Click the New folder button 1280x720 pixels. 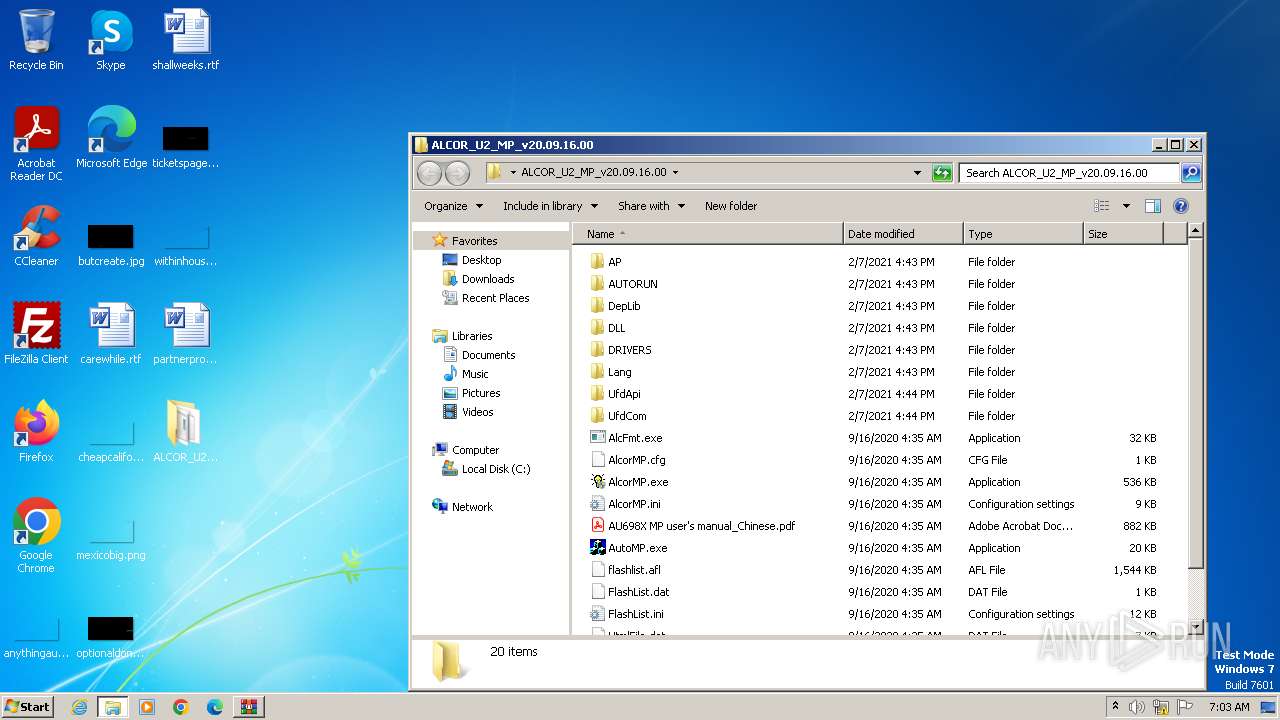coord(730,206)
